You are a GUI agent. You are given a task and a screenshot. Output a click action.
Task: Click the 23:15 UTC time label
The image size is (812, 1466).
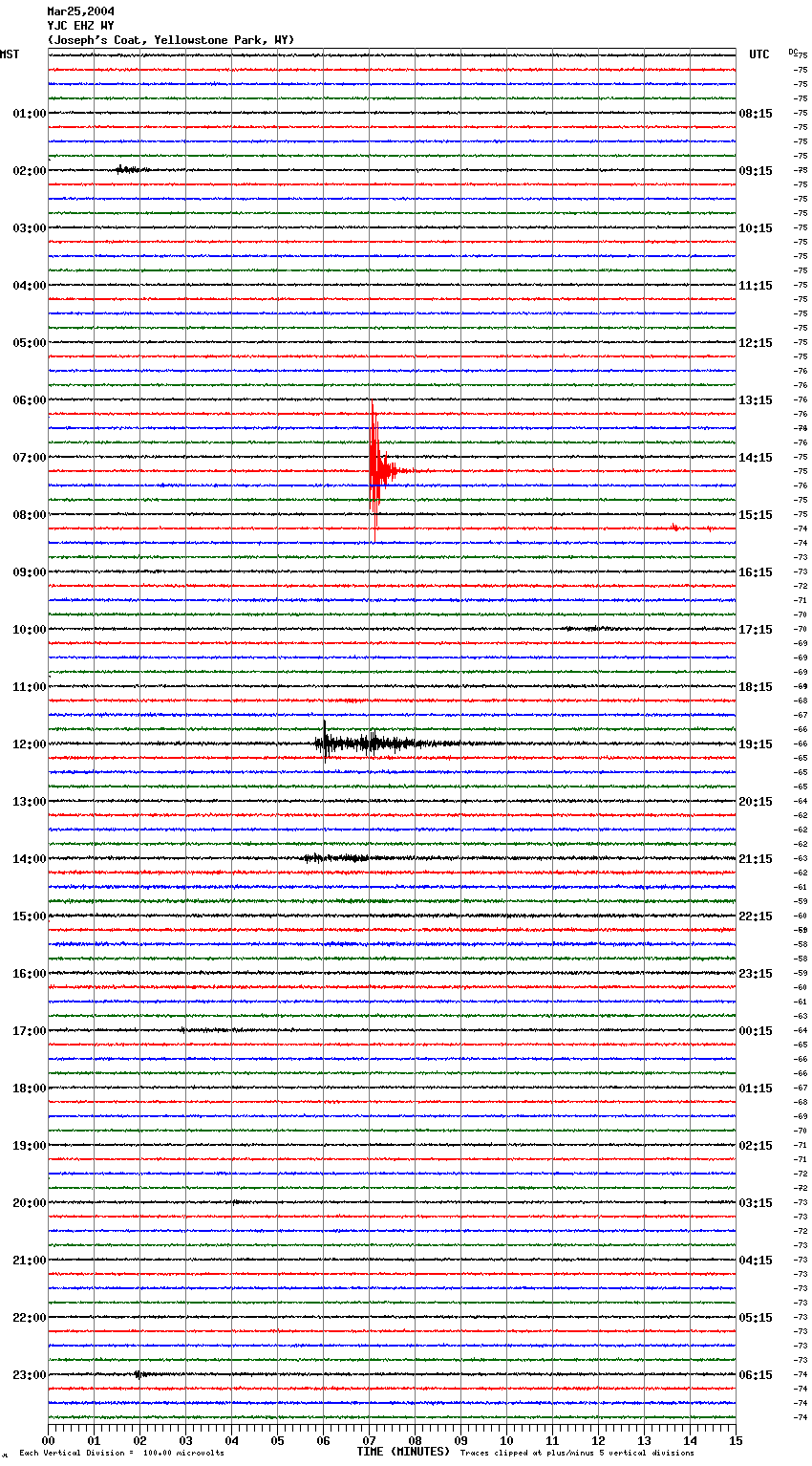[x=756, y=974]
